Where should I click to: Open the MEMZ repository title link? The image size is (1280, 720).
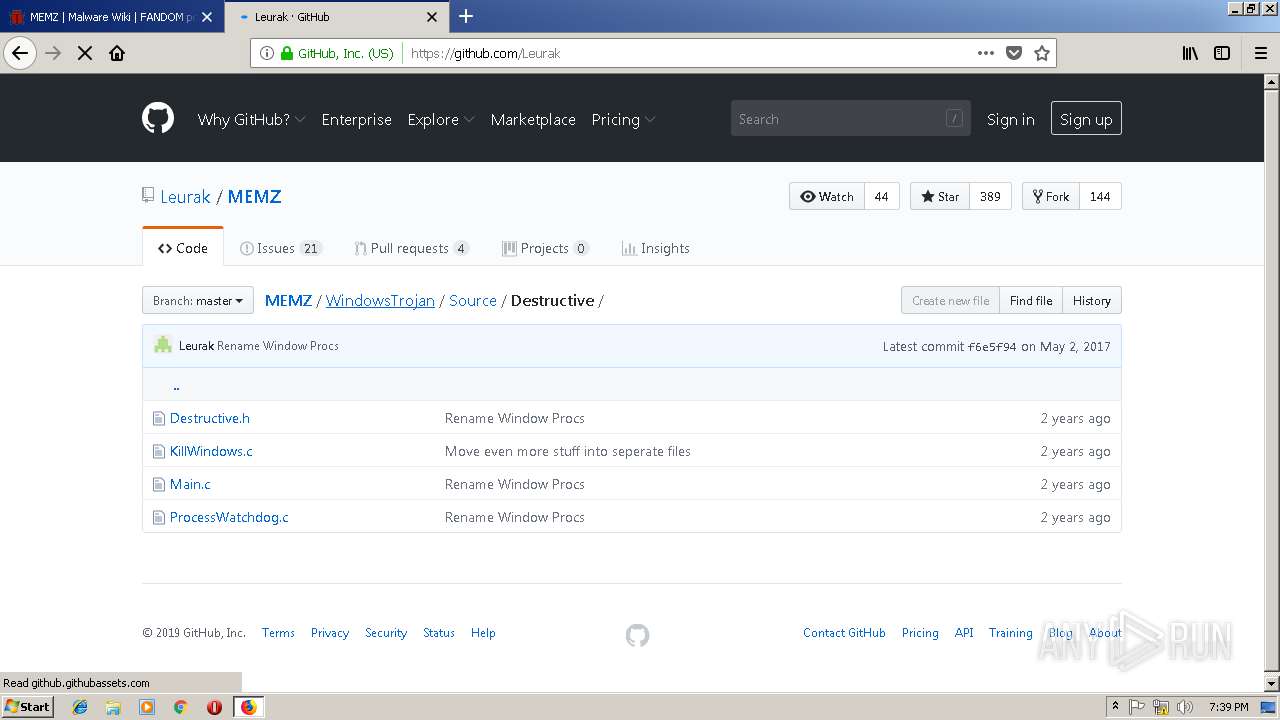(x=255, y=197)
